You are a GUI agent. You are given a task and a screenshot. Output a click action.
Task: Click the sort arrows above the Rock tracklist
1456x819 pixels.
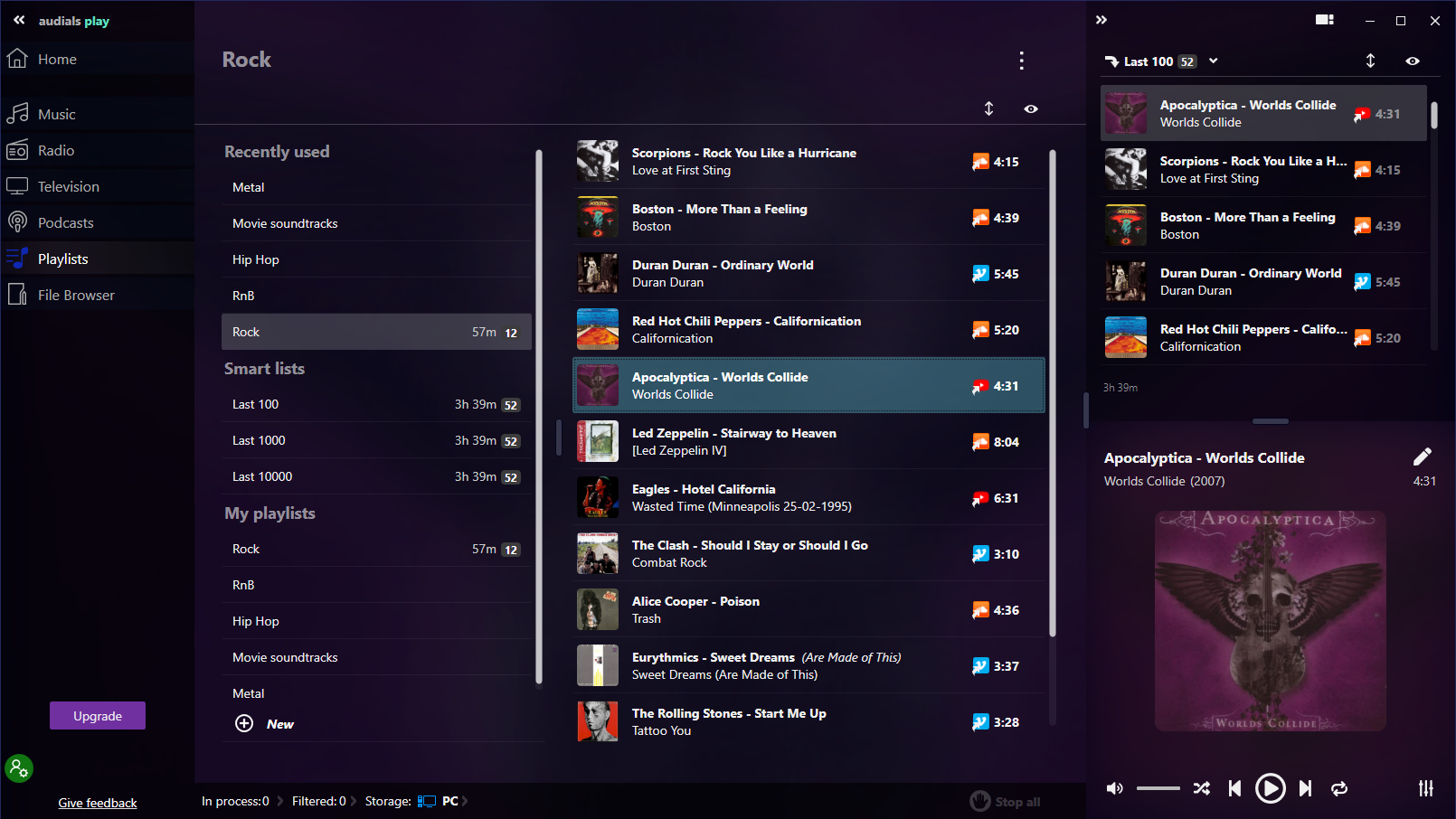989,108
